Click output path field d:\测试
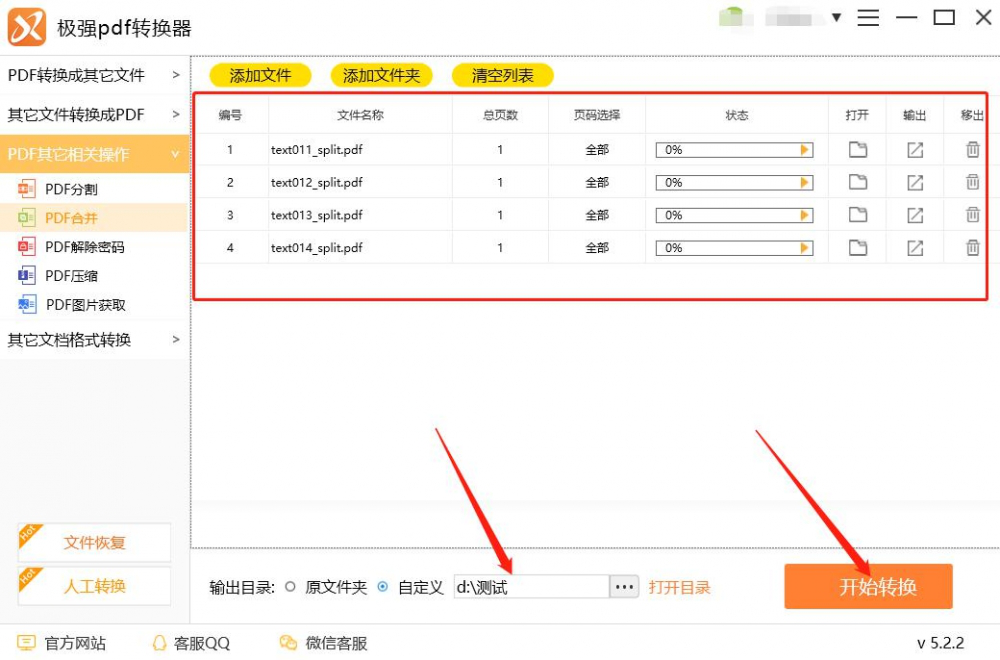The width and height of the screenshot is (1000, 660). point(531,587)
